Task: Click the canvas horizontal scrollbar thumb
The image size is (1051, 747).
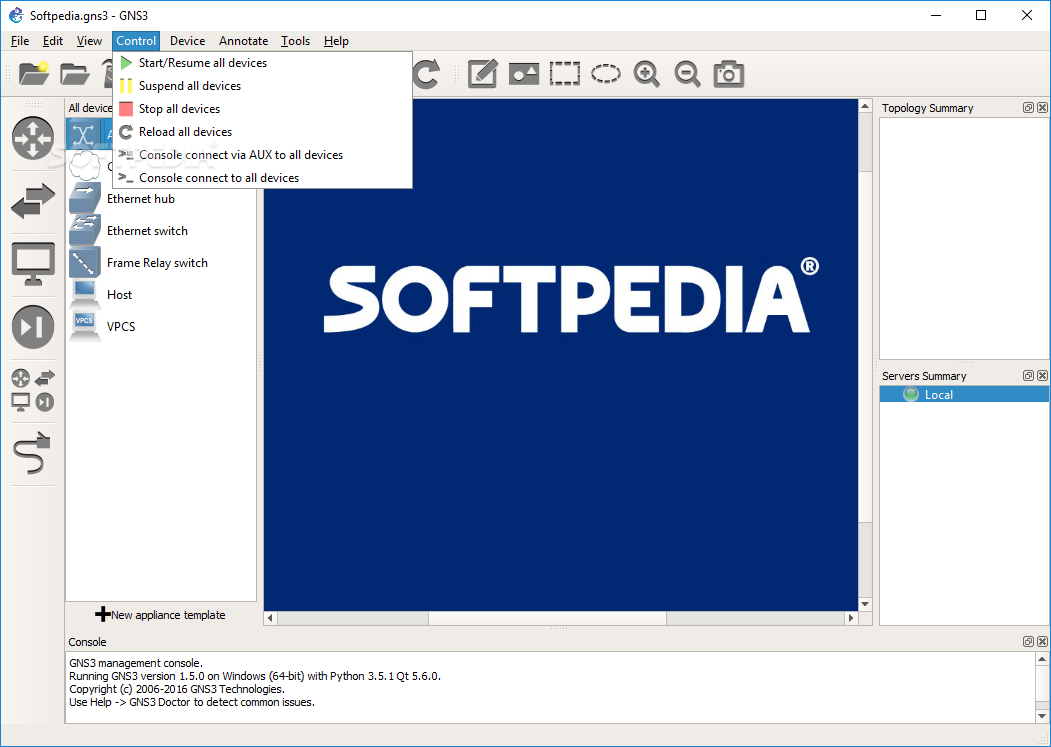Action: [547, 618]
